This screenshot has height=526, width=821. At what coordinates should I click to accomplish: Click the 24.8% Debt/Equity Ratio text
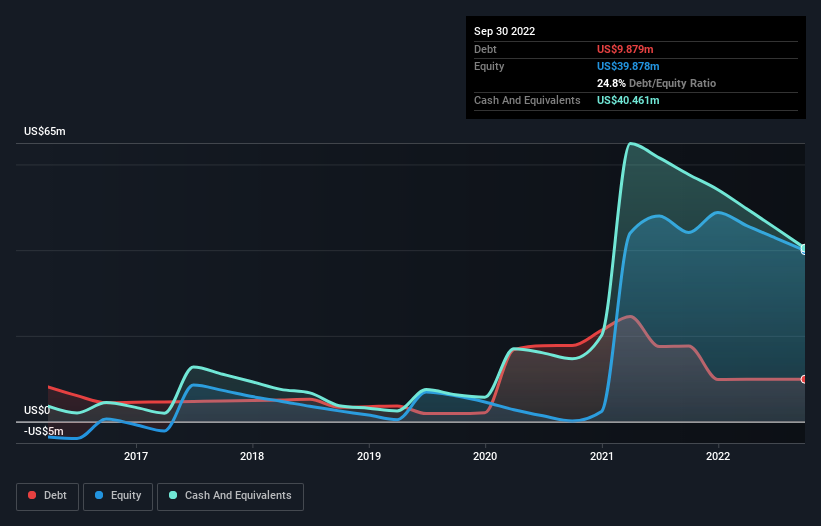[x=656, y=83]
